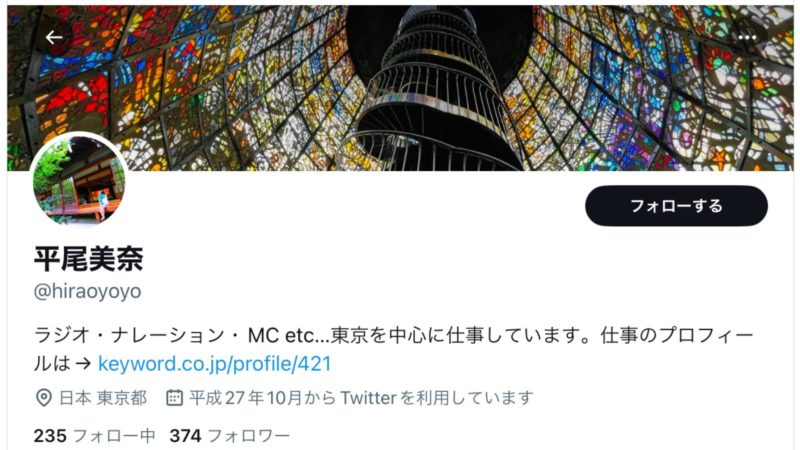View the 235 フォロー中 following list
Image resolution: width=800 pixels, height=450 pixels.
coord(94,436)
